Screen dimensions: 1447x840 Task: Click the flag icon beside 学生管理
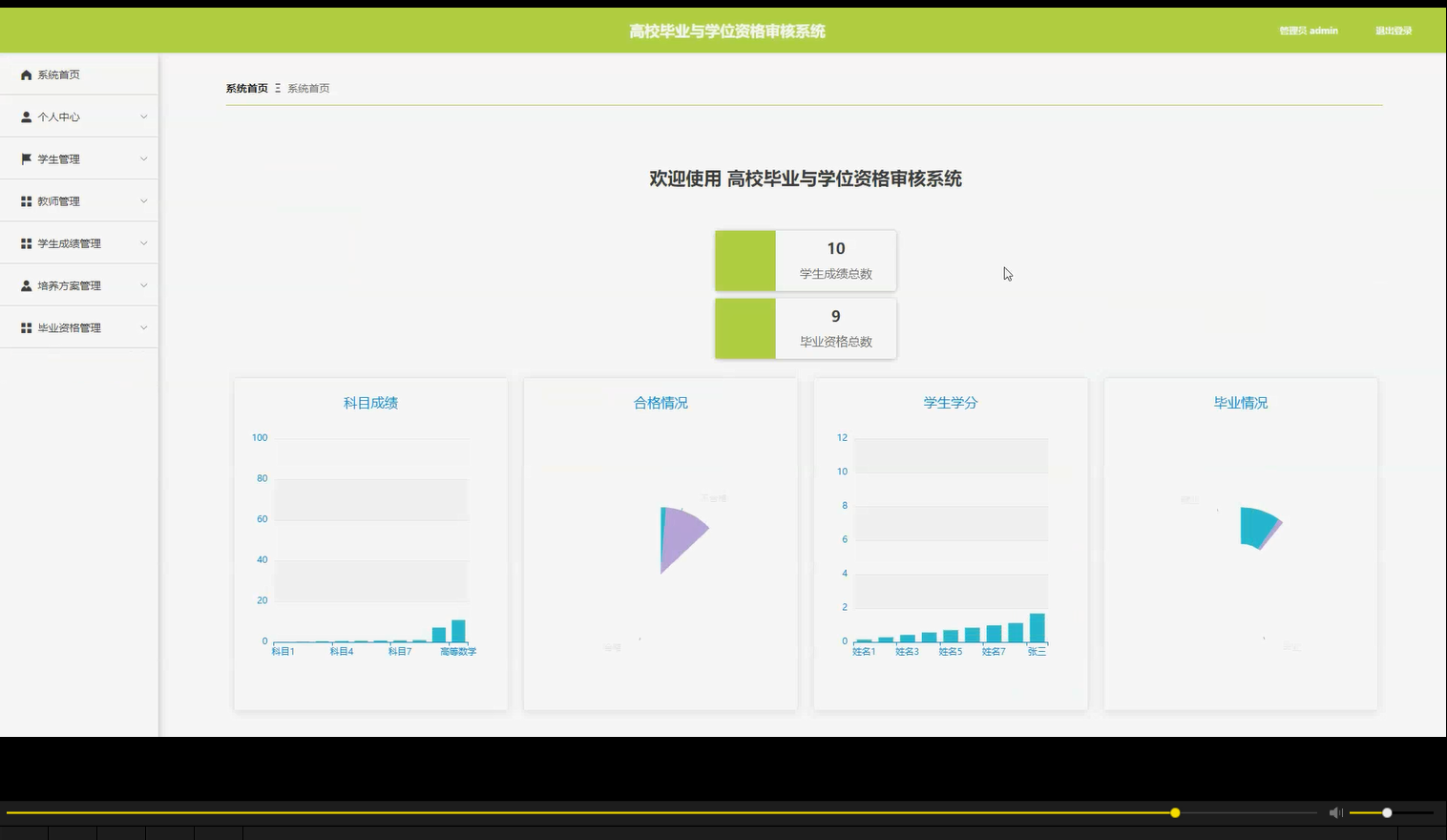pyautogui.click(x=27, y=158)
